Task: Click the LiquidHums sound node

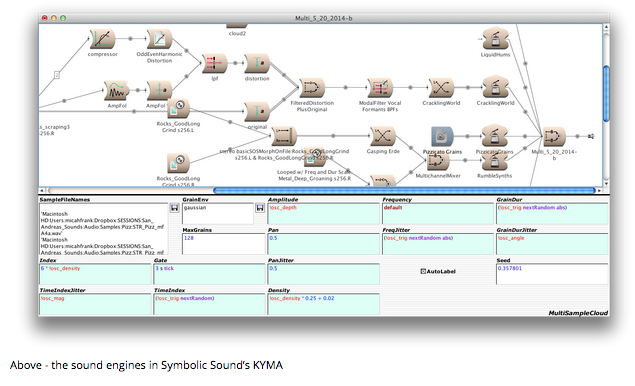Action: click(x=495, y=39)
